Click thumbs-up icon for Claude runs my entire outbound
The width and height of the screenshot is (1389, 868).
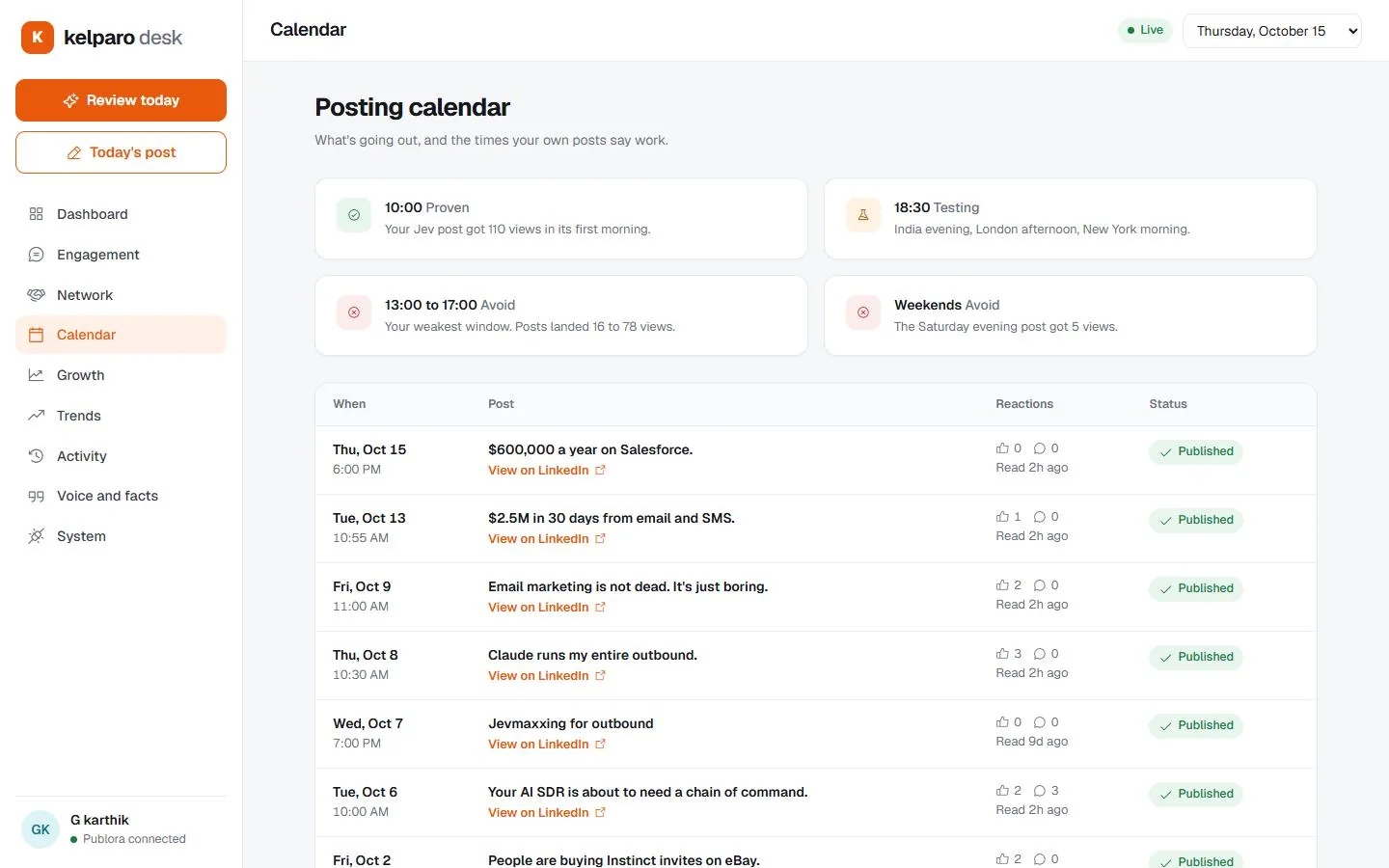[x=1002, y=654]
